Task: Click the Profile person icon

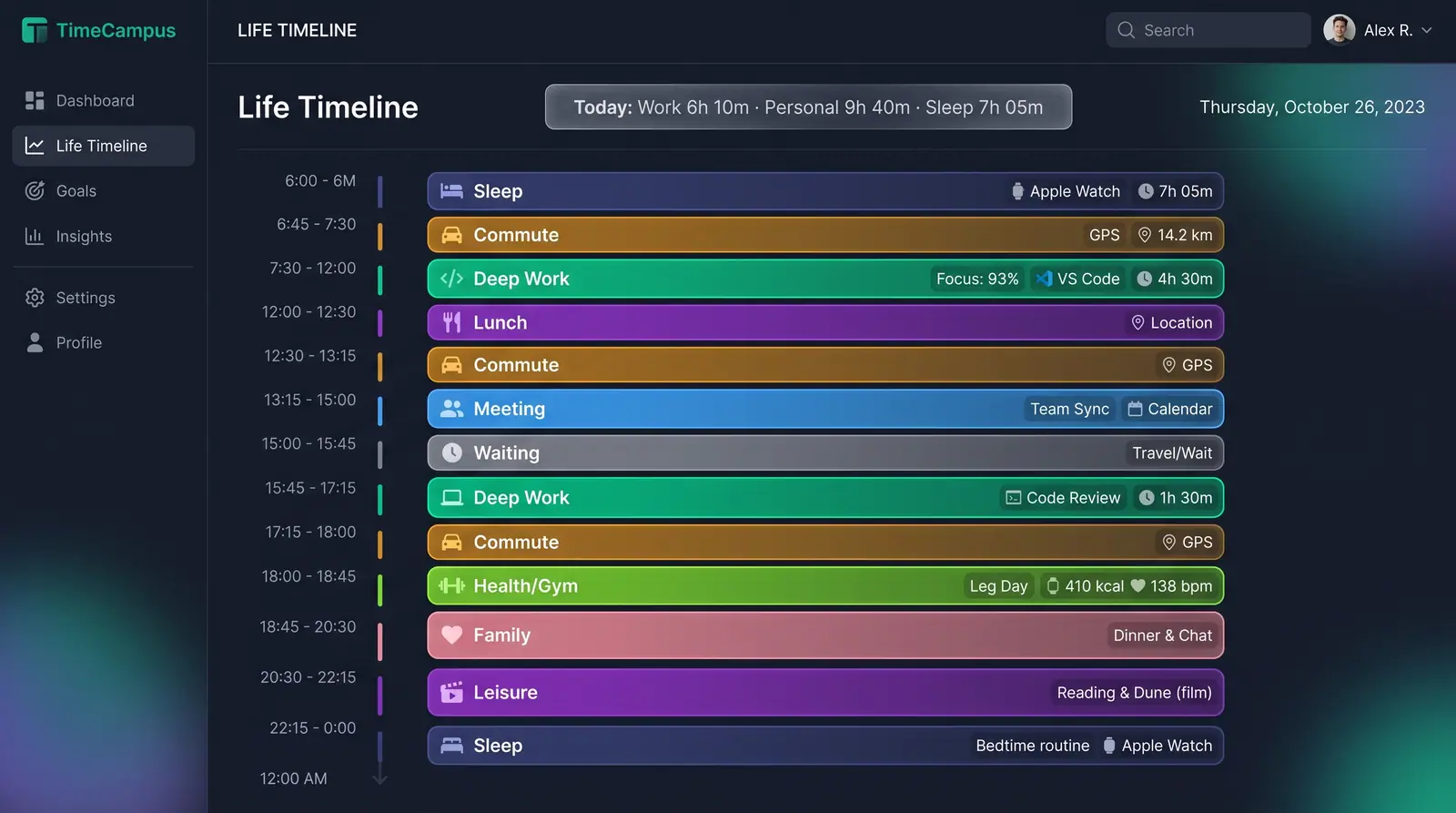Action: coord(35,342)
